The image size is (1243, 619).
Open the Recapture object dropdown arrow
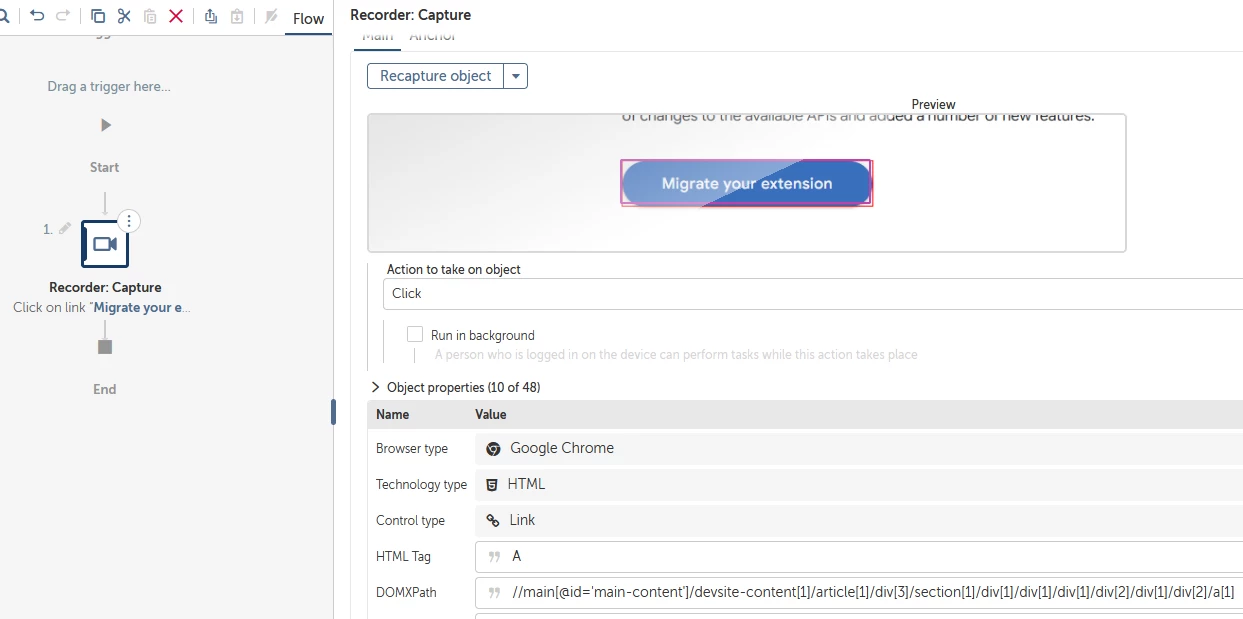pyautogui.click(x=515, y=76)
